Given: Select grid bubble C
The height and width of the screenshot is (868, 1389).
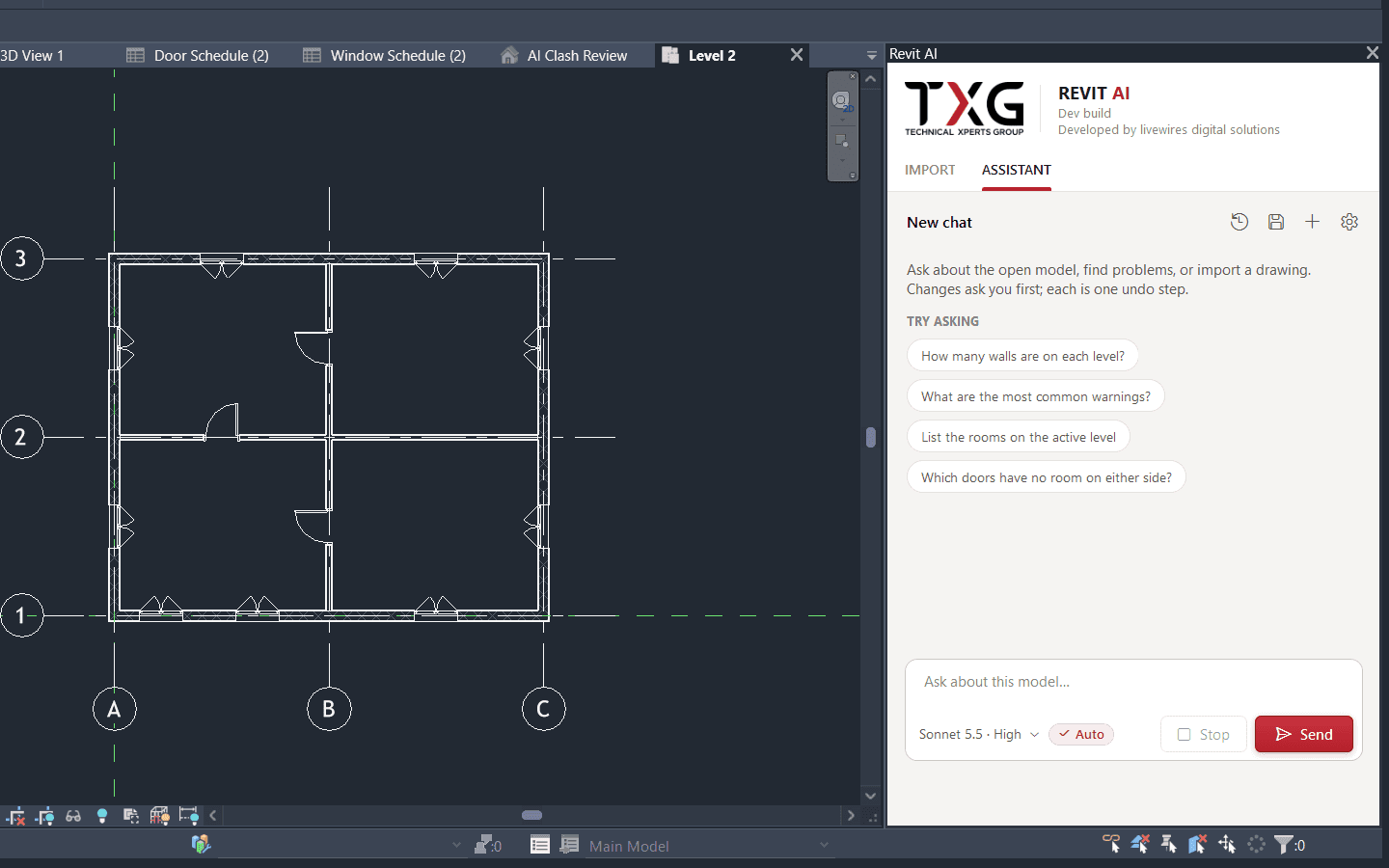Looking at the screenshot, I should click(x=543, y=709).
